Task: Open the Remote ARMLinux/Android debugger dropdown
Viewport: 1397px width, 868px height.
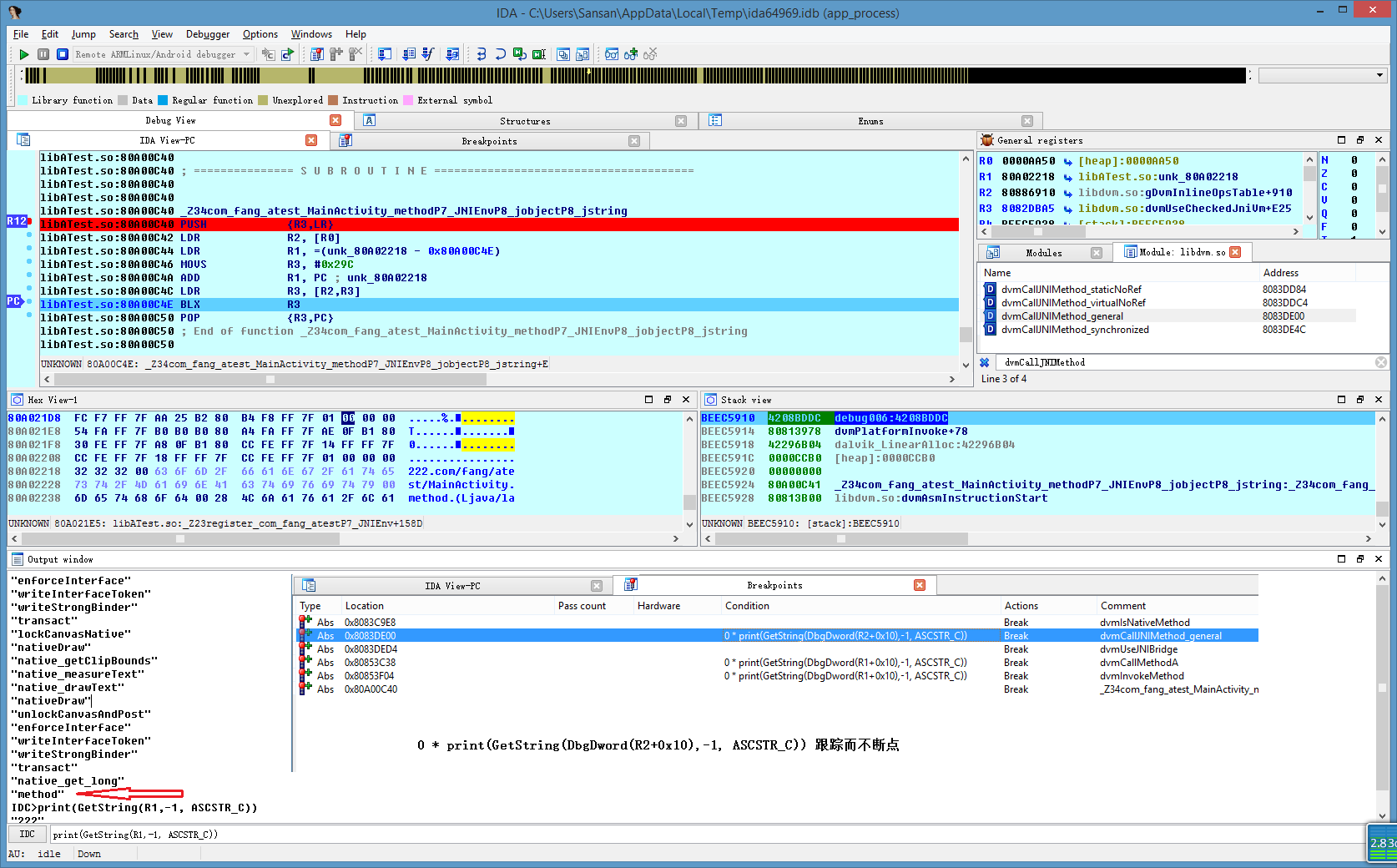Action: (246, 54)
